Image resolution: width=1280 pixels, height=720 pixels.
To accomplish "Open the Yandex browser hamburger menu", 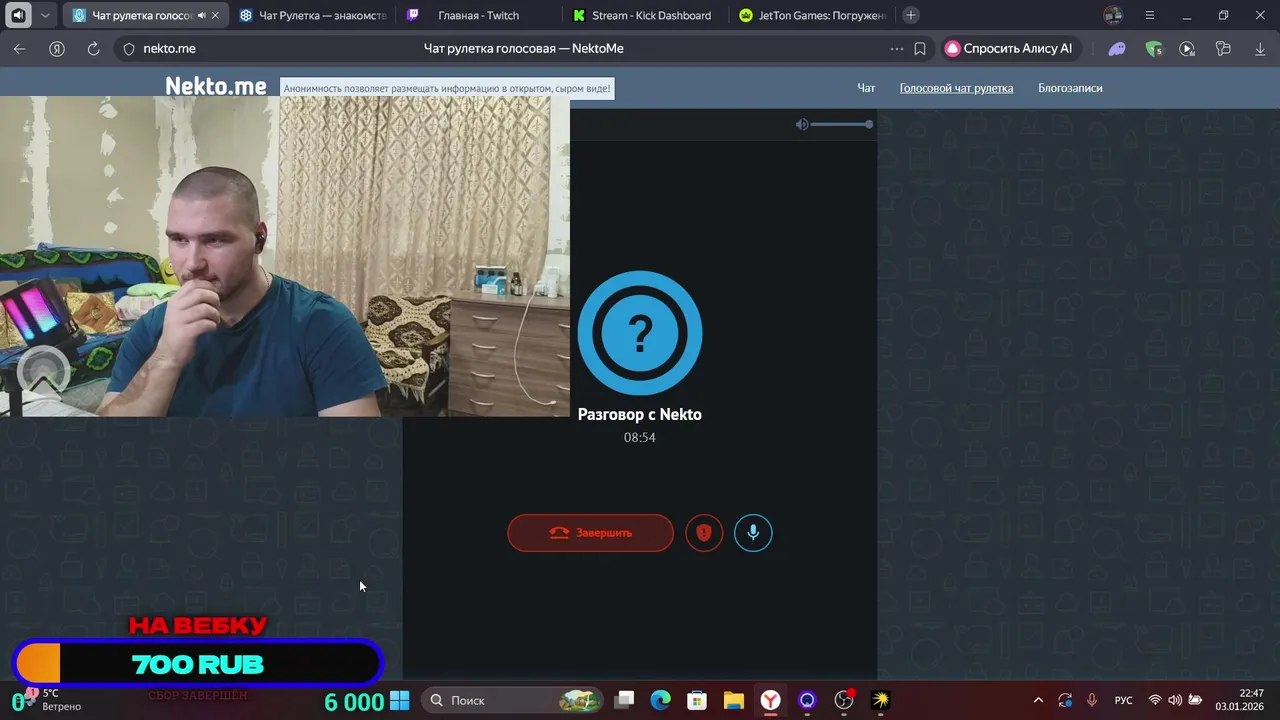I will [x=1149, y=15].
